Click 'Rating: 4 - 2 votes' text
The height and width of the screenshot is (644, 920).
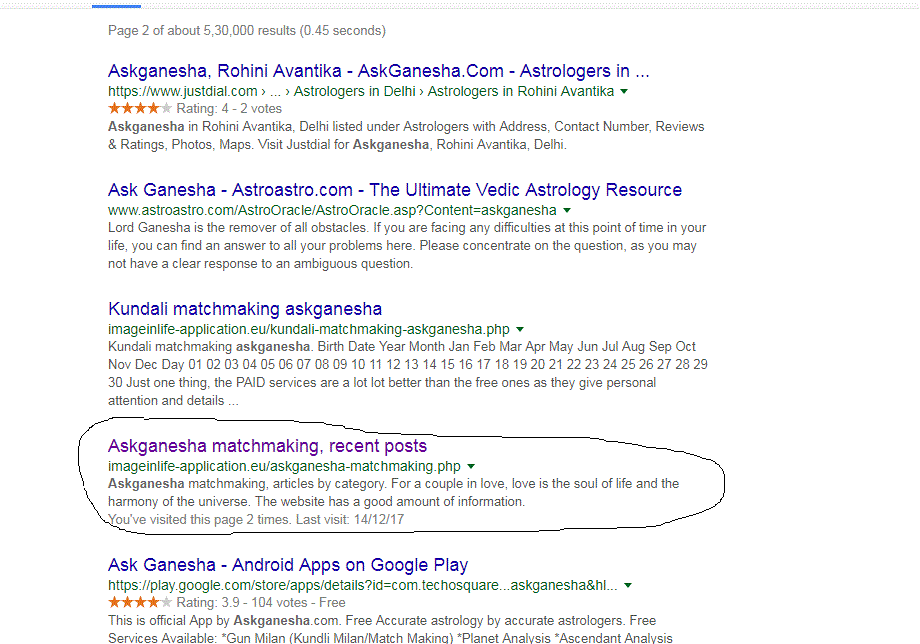pyautogui.click(x=229, y=109)
